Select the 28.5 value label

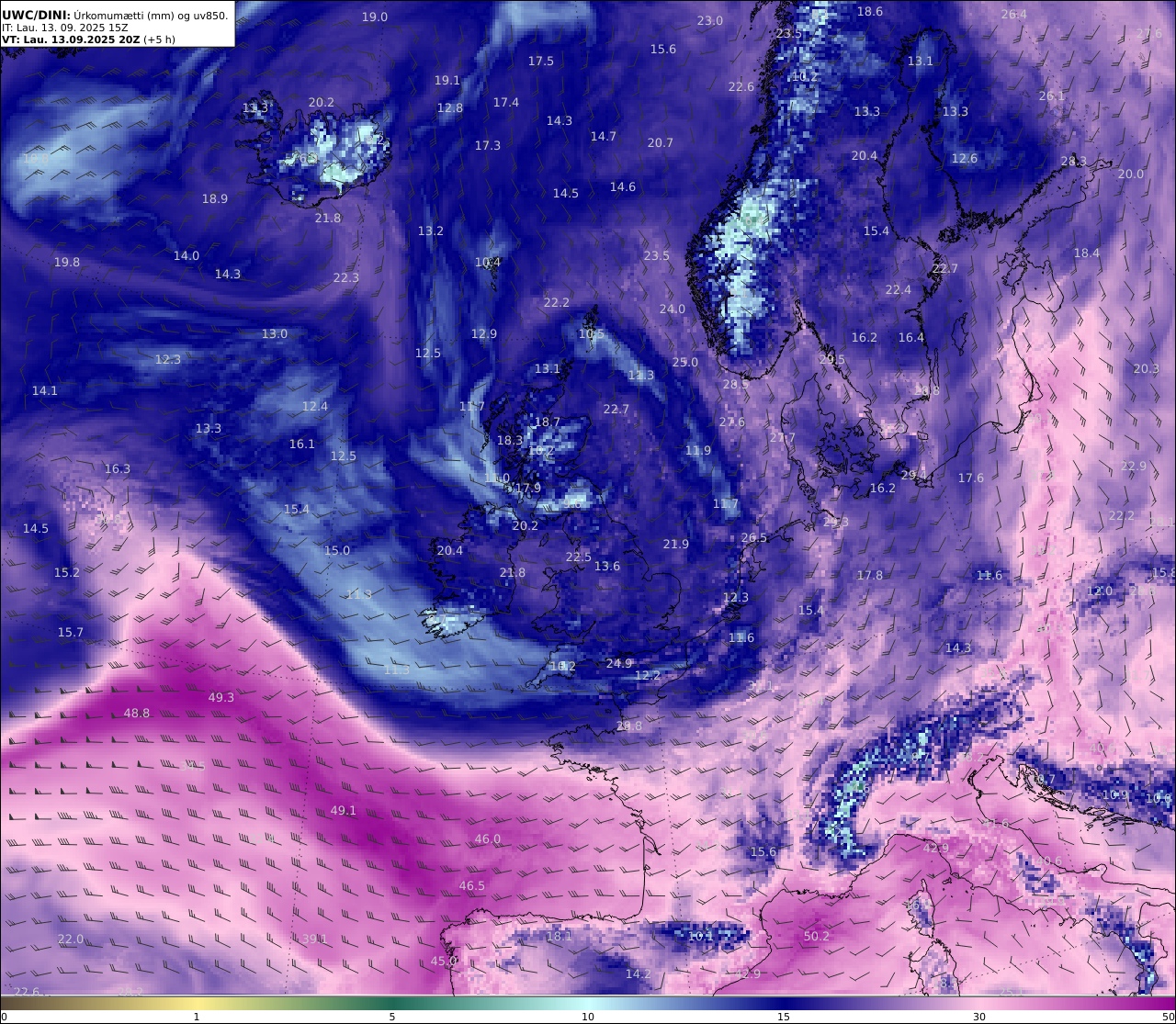click(x=735, y=385)
